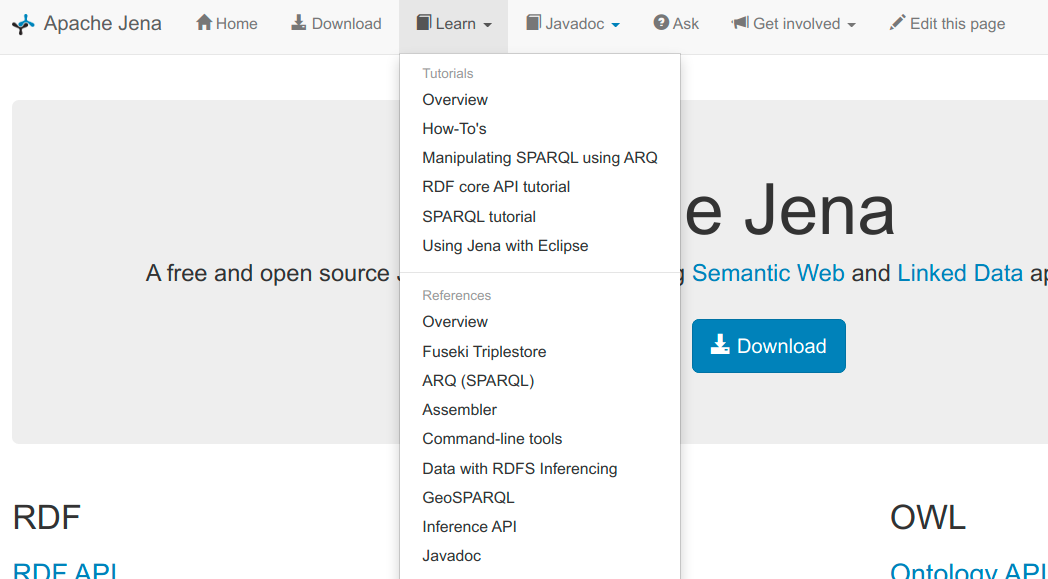Click the RDF section heading
Viewport: 1048px width, 579px height.
pyautogui.click(x=47, y=517)
